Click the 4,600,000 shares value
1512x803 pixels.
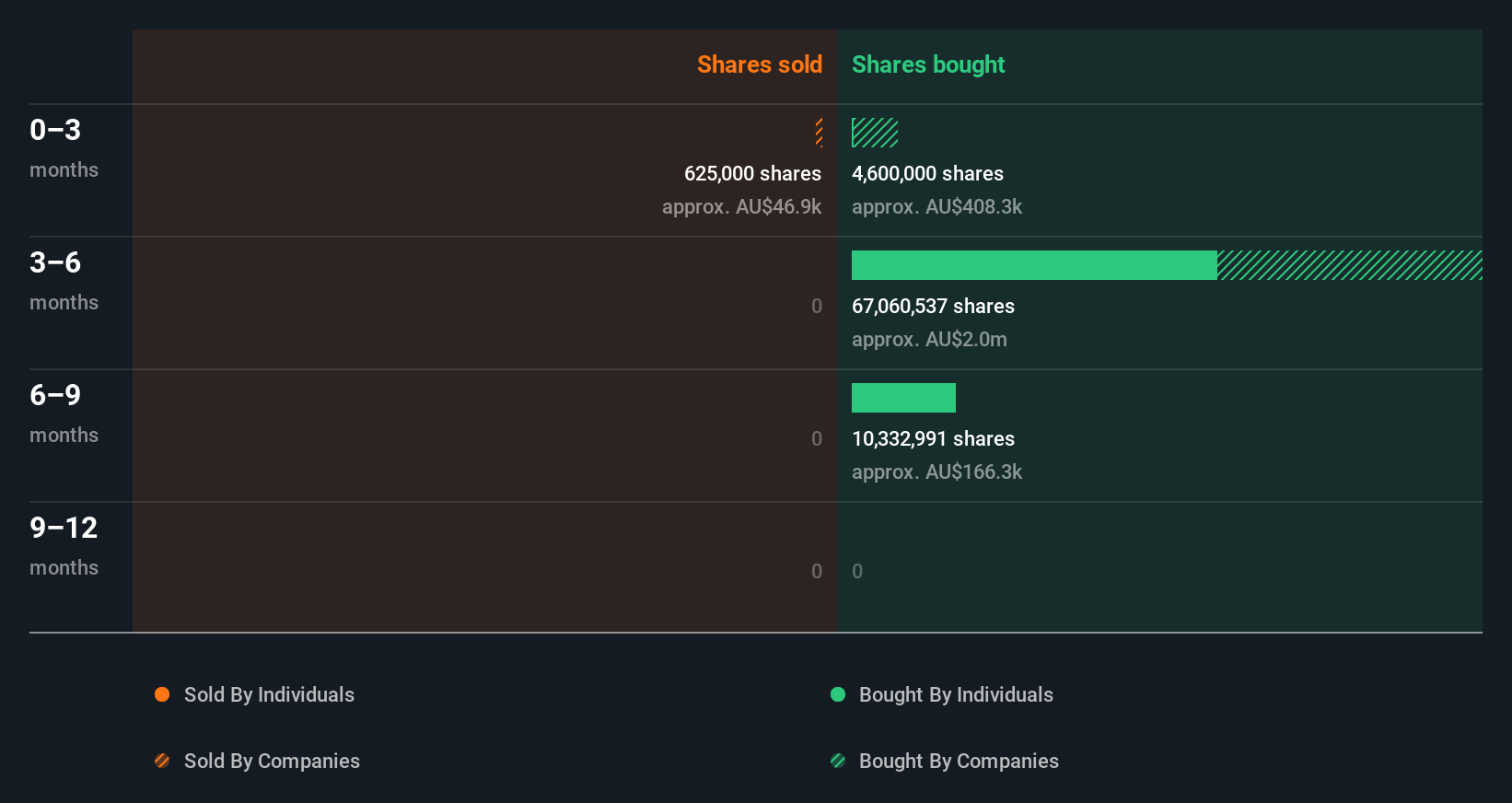(927, 173)
